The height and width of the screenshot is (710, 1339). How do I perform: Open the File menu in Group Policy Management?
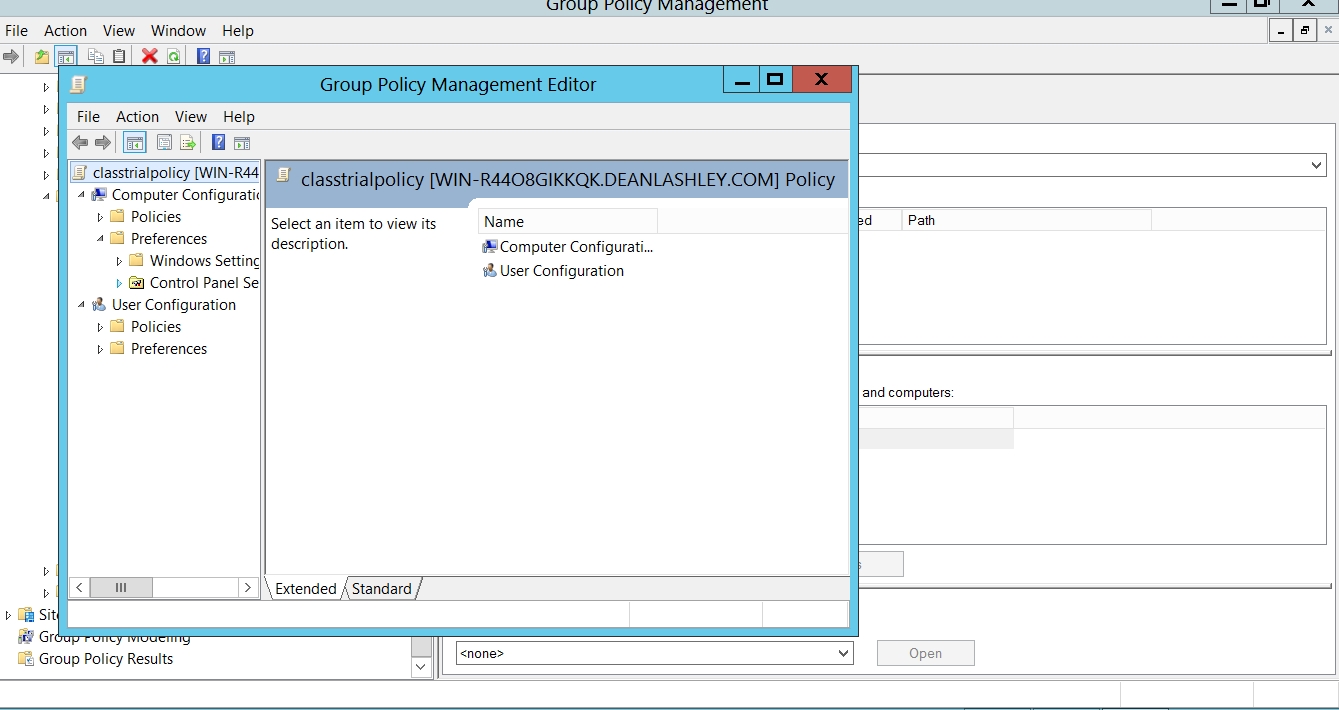[16, 31]
